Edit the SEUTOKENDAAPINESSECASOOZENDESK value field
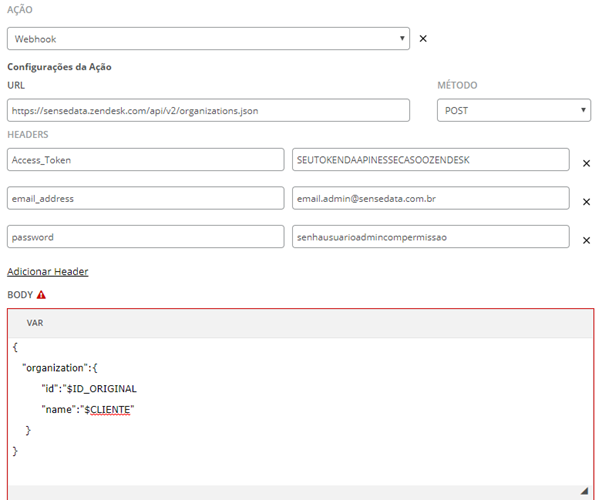The height and width of the screenshot is (500, 602). [x=430, y=160]
